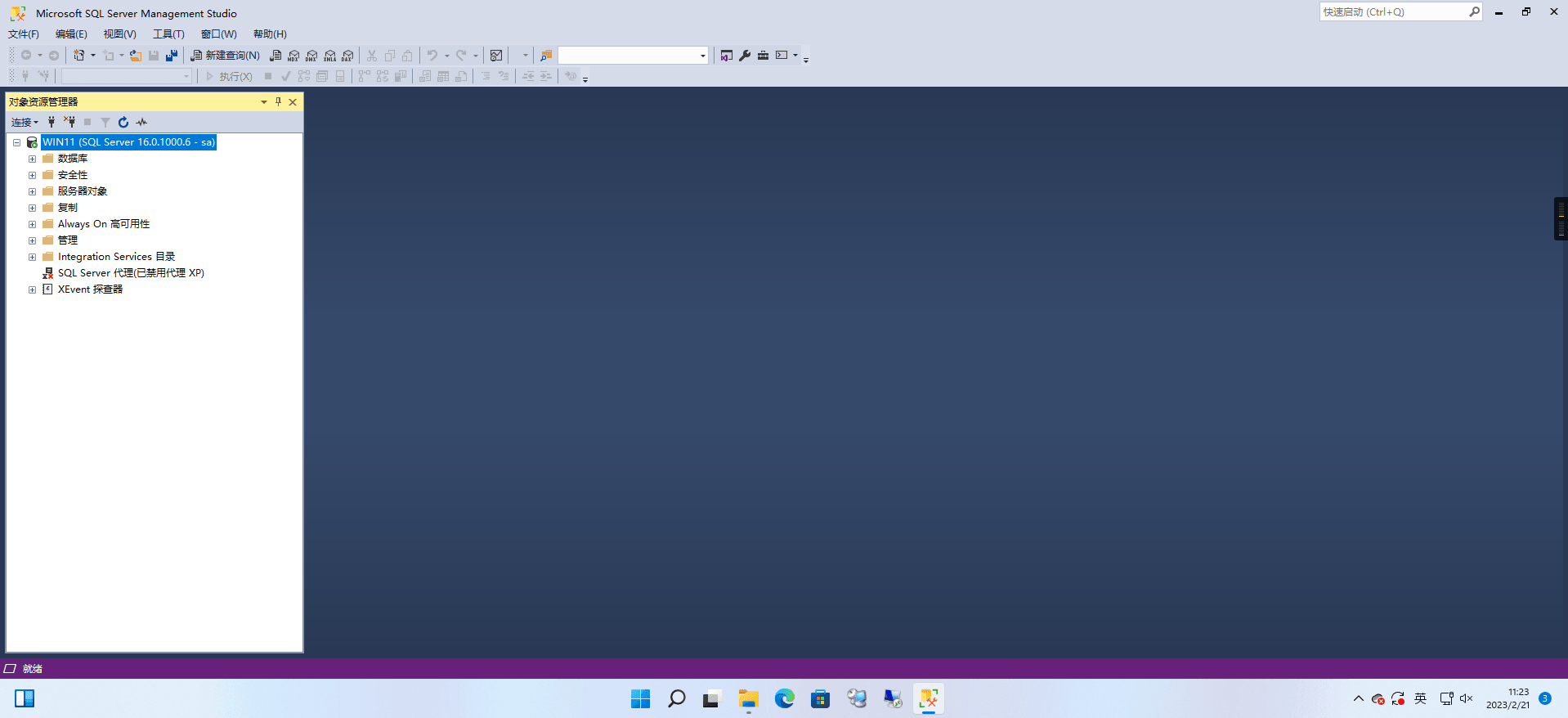Expand the XEvent 探查器 node
Image resolution: width=1568 pixels, height=718 pixels.
33,289
